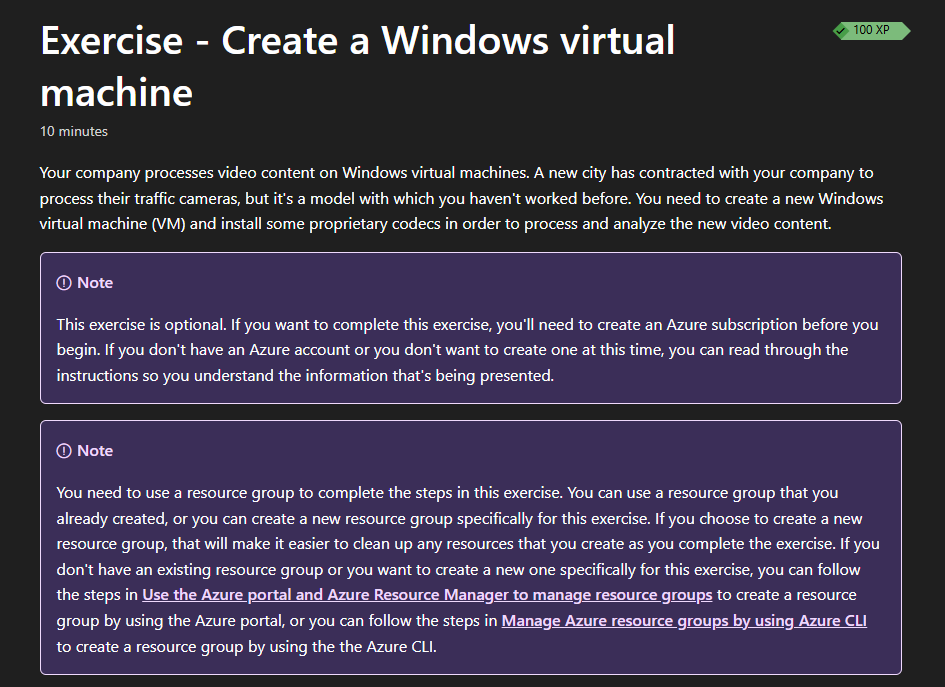Click the info icon of the first Note
The image size is (945, 687).
click(64, 283)
